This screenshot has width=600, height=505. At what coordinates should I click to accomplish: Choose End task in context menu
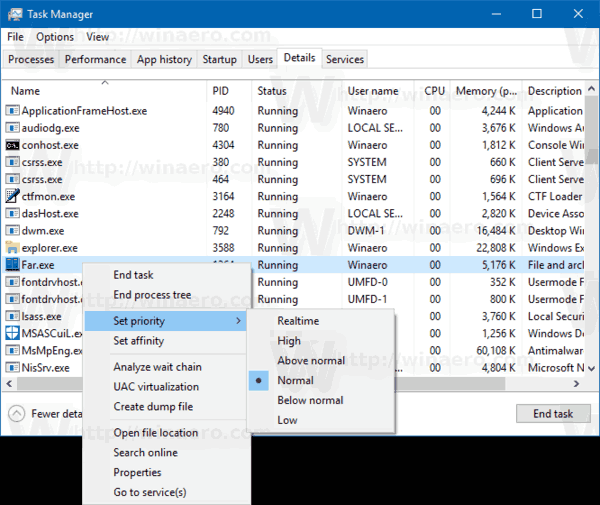pos(166,275)
